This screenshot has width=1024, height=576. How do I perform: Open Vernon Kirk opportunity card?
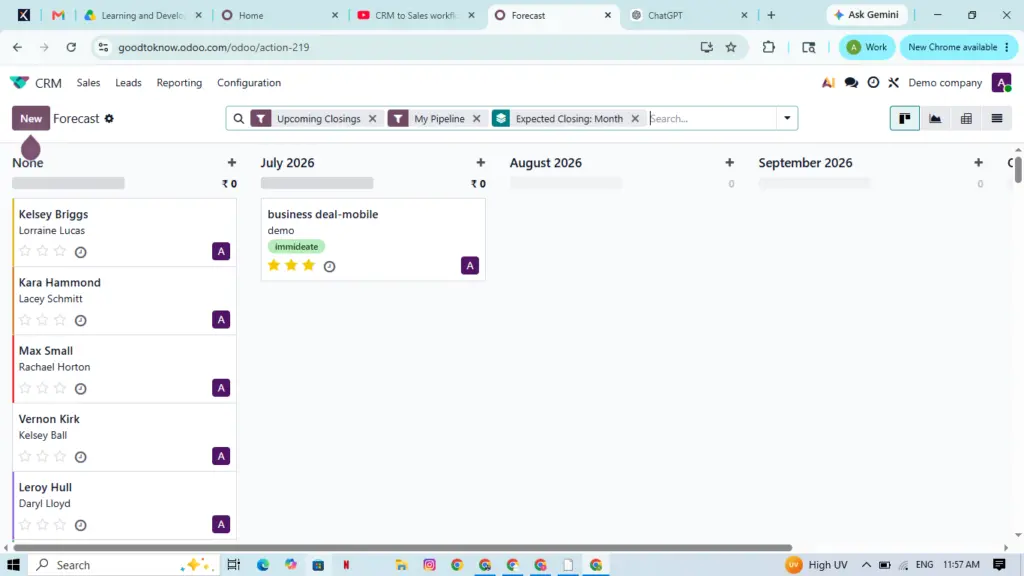pos(124,438)
